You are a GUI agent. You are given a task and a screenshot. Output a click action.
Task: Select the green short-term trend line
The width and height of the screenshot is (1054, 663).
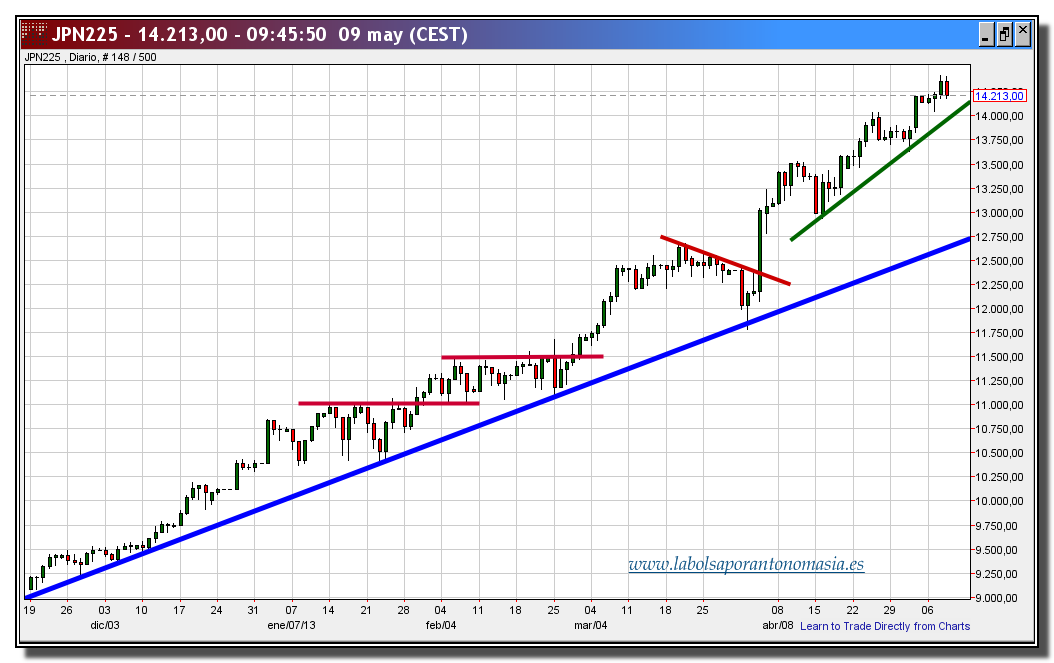click(x=881, y=171)
